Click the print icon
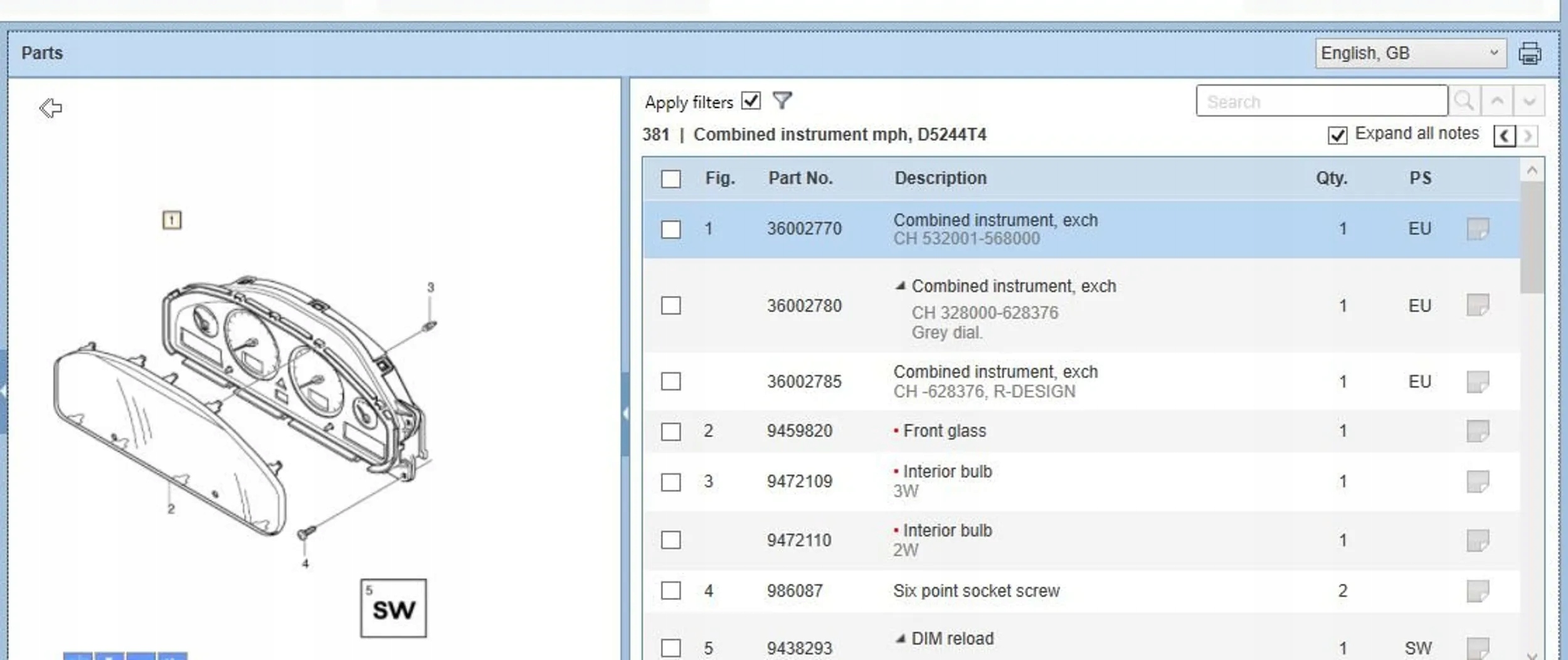This screenshot has height=660, width=1568. coord(1530,53)
